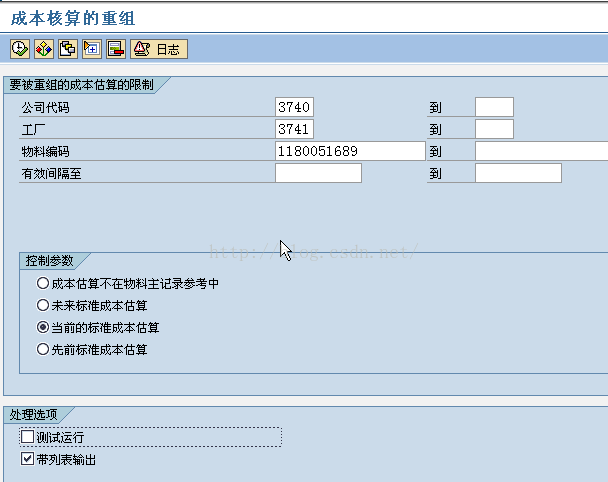Click the overlapping-pages copy toolbar icon
The image size is (608, 482).
pyautogui.click(x=67, y=49)
